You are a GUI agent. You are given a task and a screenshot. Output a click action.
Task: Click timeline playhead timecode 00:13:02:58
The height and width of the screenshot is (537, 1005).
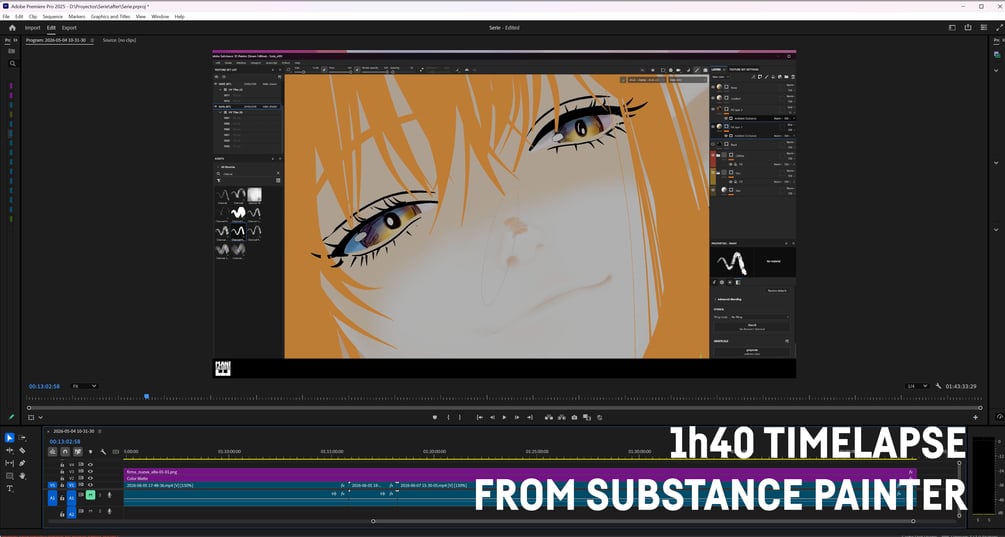(65, 442)
